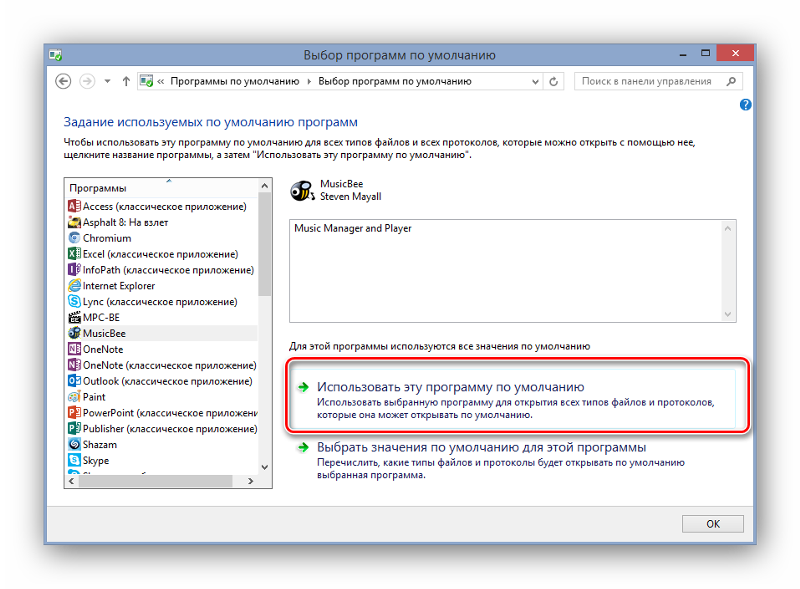
Task: Click the MusicBee icon in program list
Action: [x=74, y=333]
